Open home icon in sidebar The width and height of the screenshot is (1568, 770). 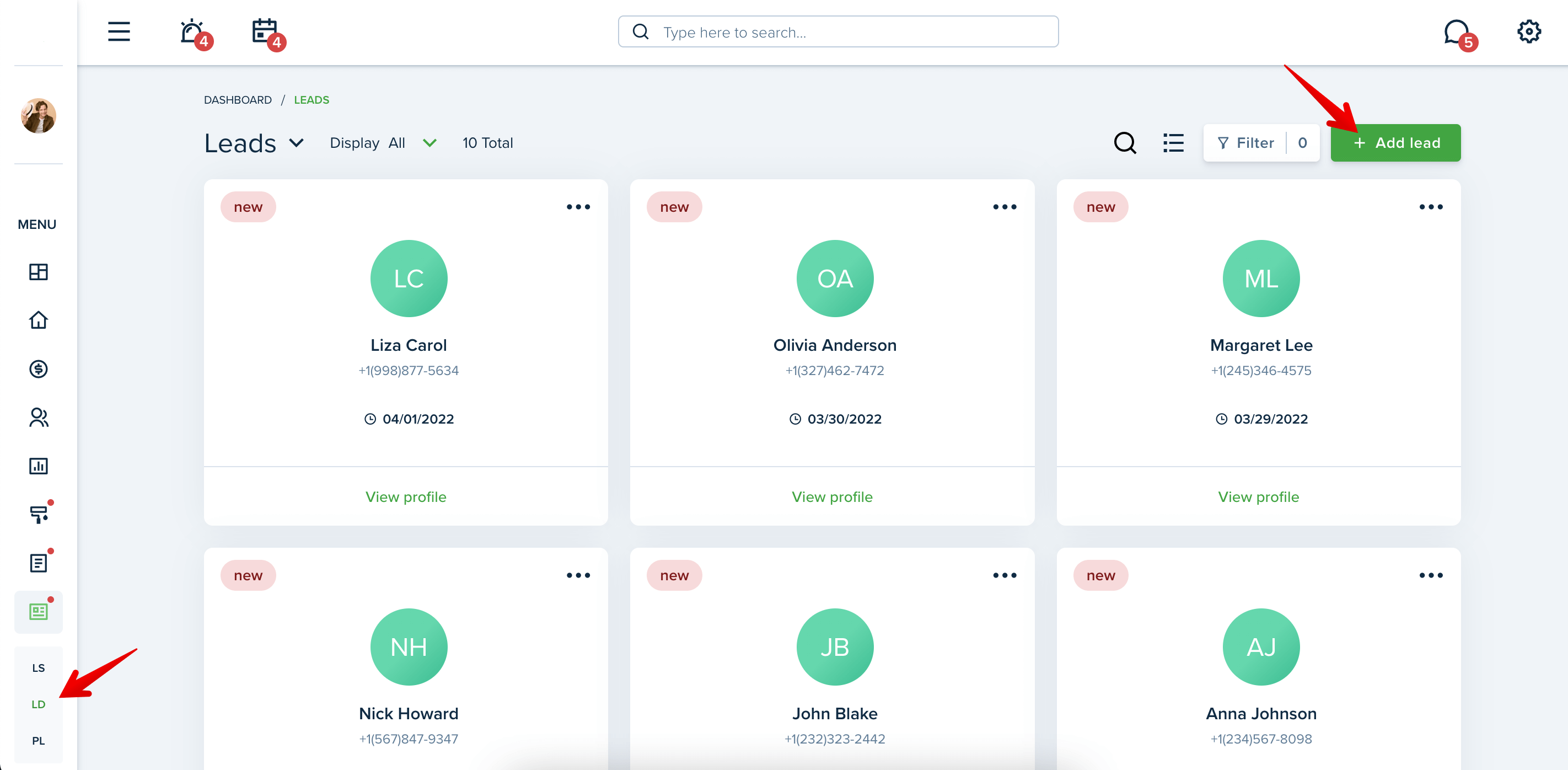(39, 320)
